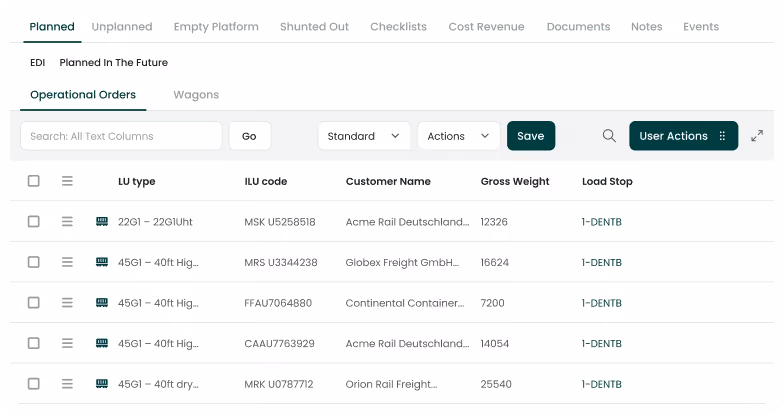Screen dimensions: 784x414
Task: Click the wagon icon in MSK U5258518 row
Action: (x=102, y=222)
